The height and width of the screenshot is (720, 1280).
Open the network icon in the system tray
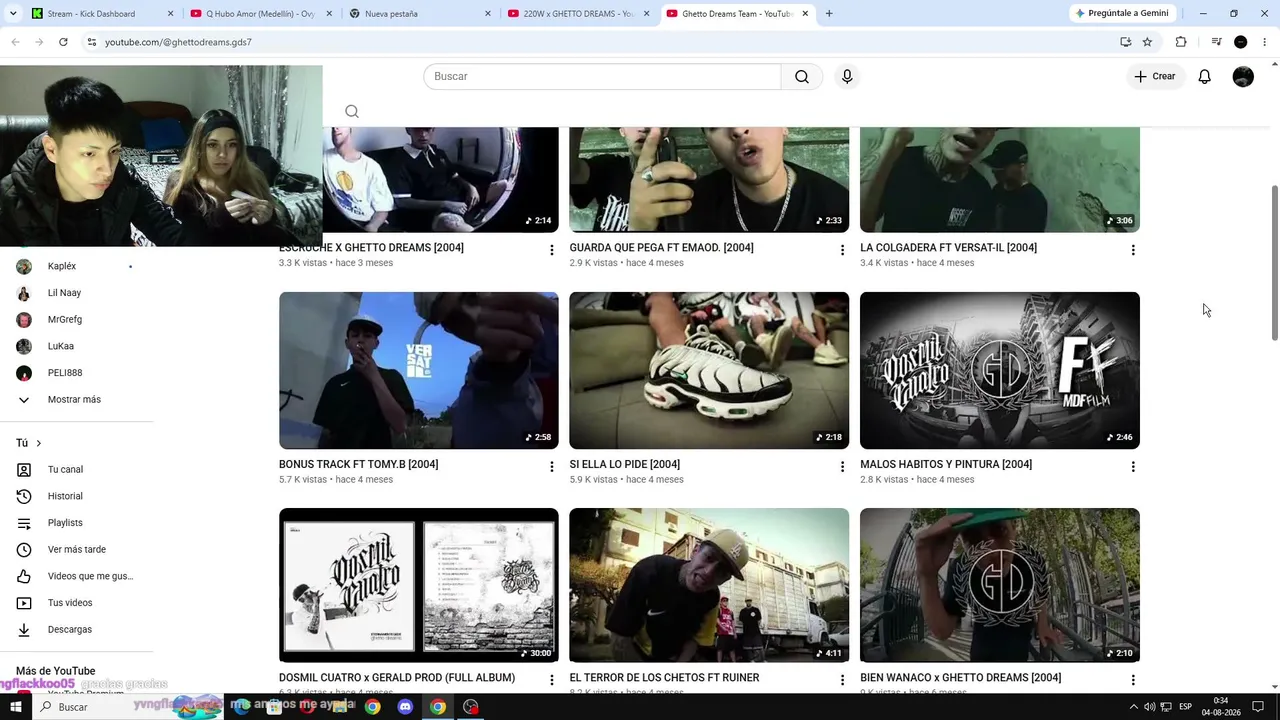pos(1166,707)
